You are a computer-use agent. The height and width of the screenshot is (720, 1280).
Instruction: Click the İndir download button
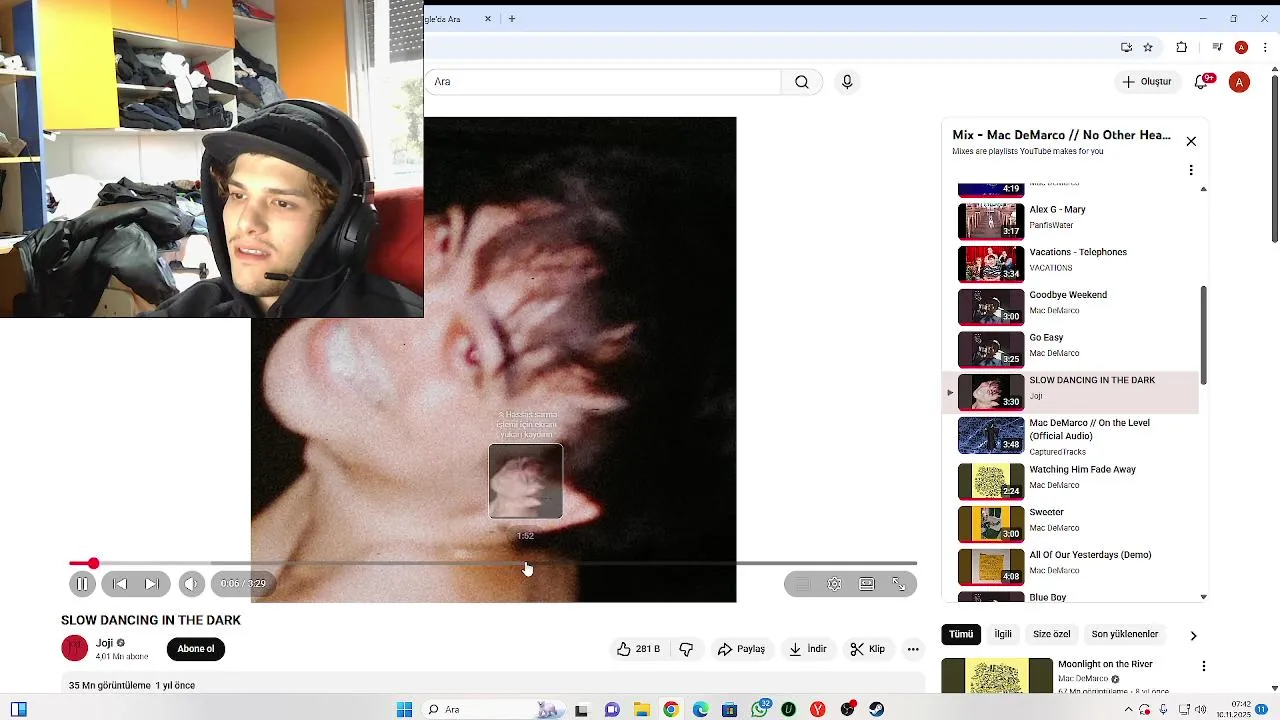click(x=807, y=649)
